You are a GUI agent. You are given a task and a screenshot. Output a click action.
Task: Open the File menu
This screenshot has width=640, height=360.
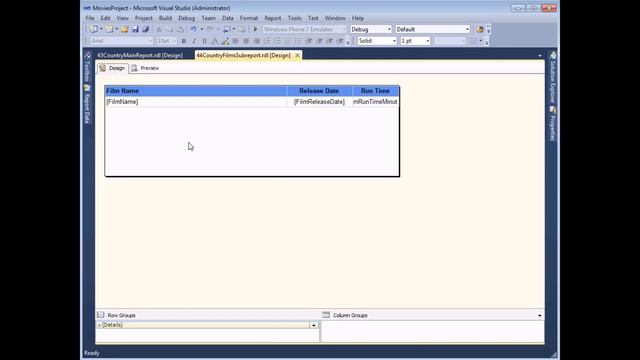(x=90, y=18)
